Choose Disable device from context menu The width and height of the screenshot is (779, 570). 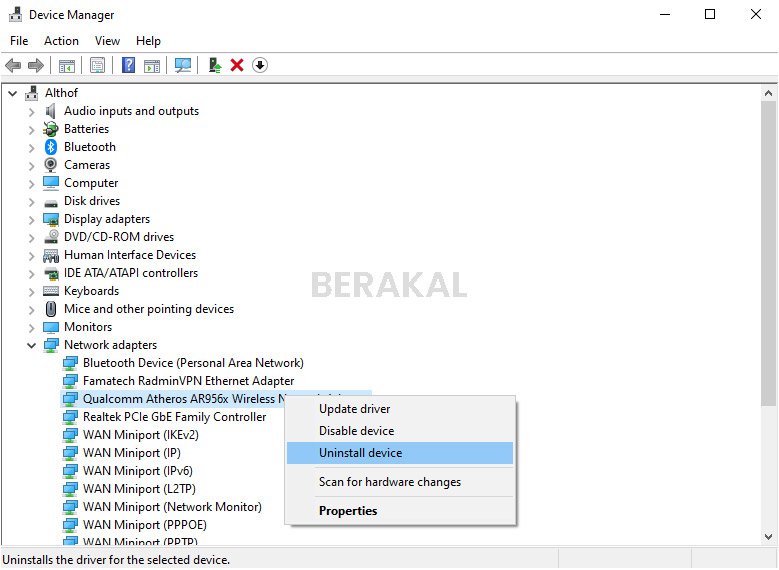click(x=400, y=431)
